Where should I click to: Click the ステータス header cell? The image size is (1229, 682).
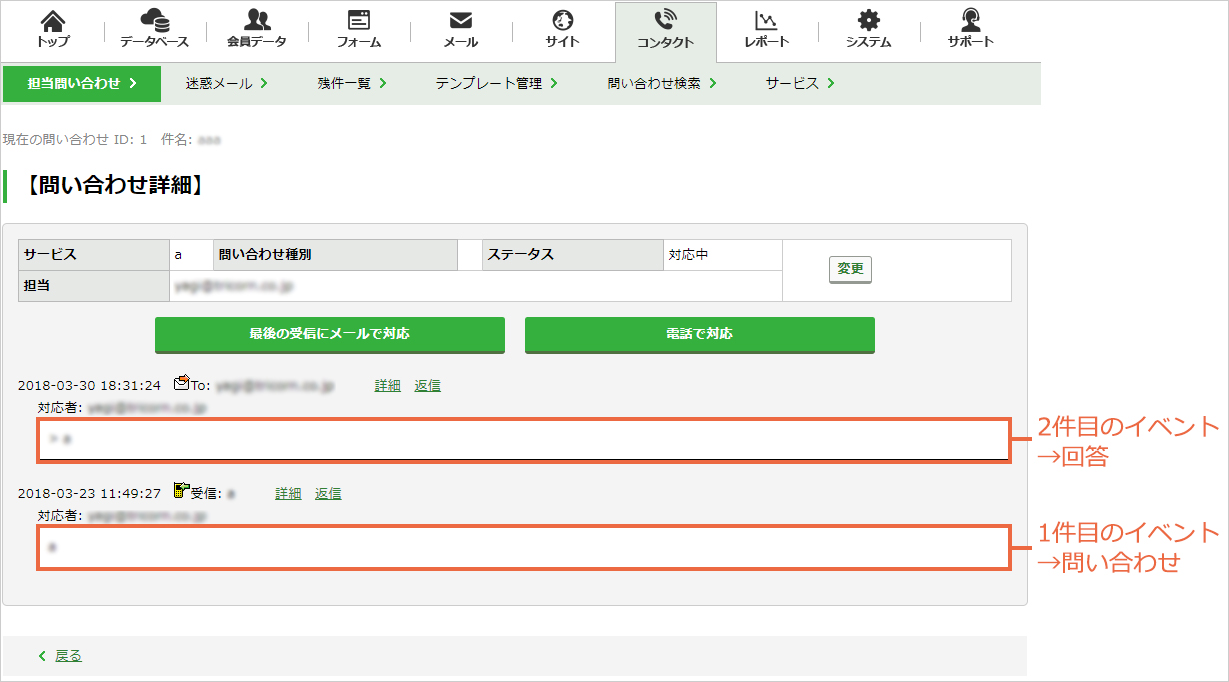pos(573,255)
